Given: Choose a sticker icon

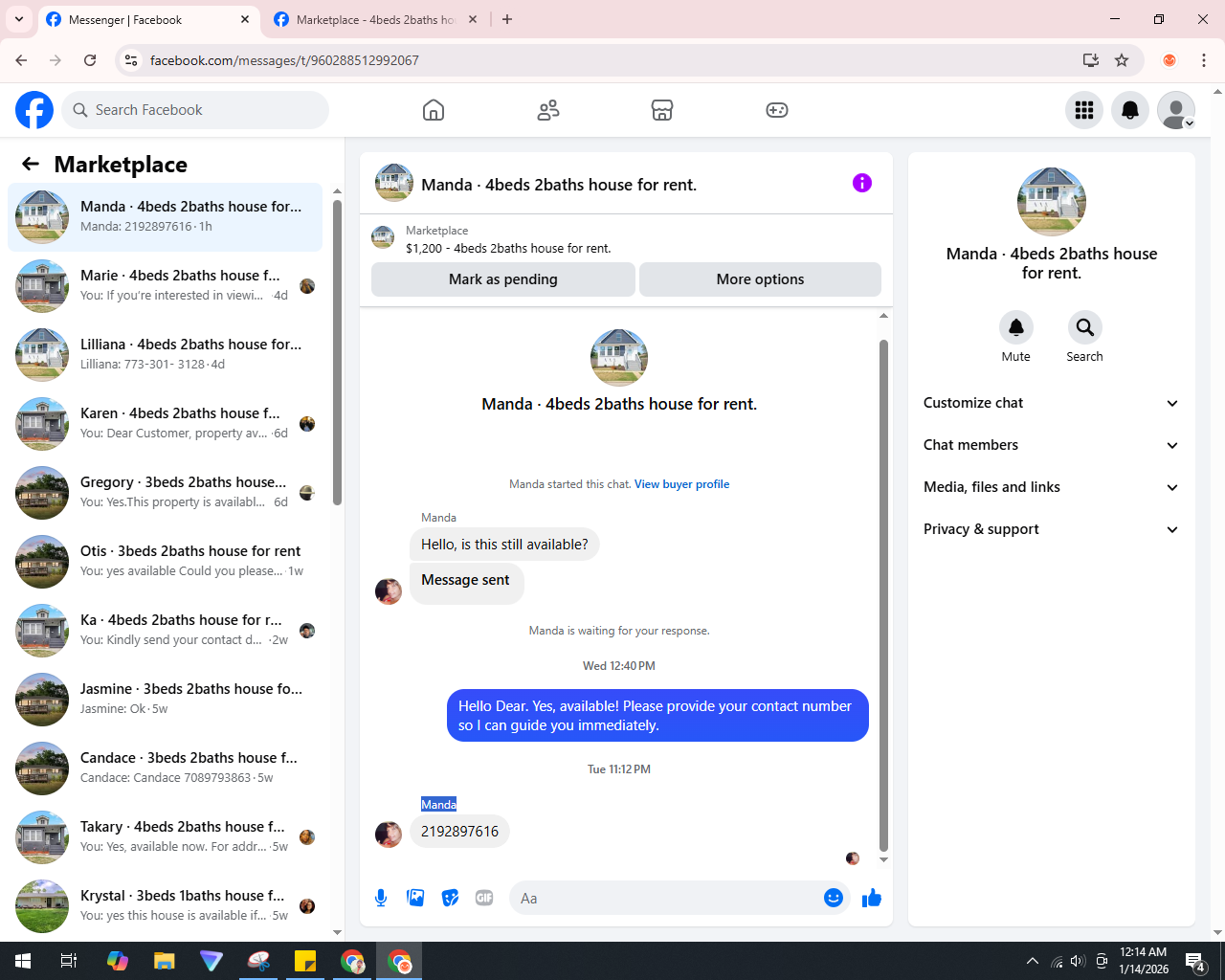Looking at the screenshot, I should [450, 898].
